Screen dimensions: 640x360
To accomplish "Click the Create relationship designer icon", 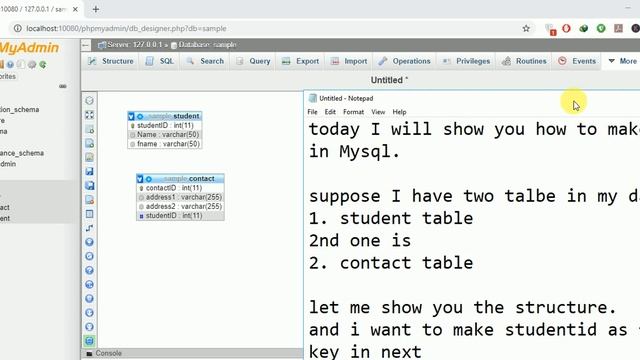I will pos(89,228).
